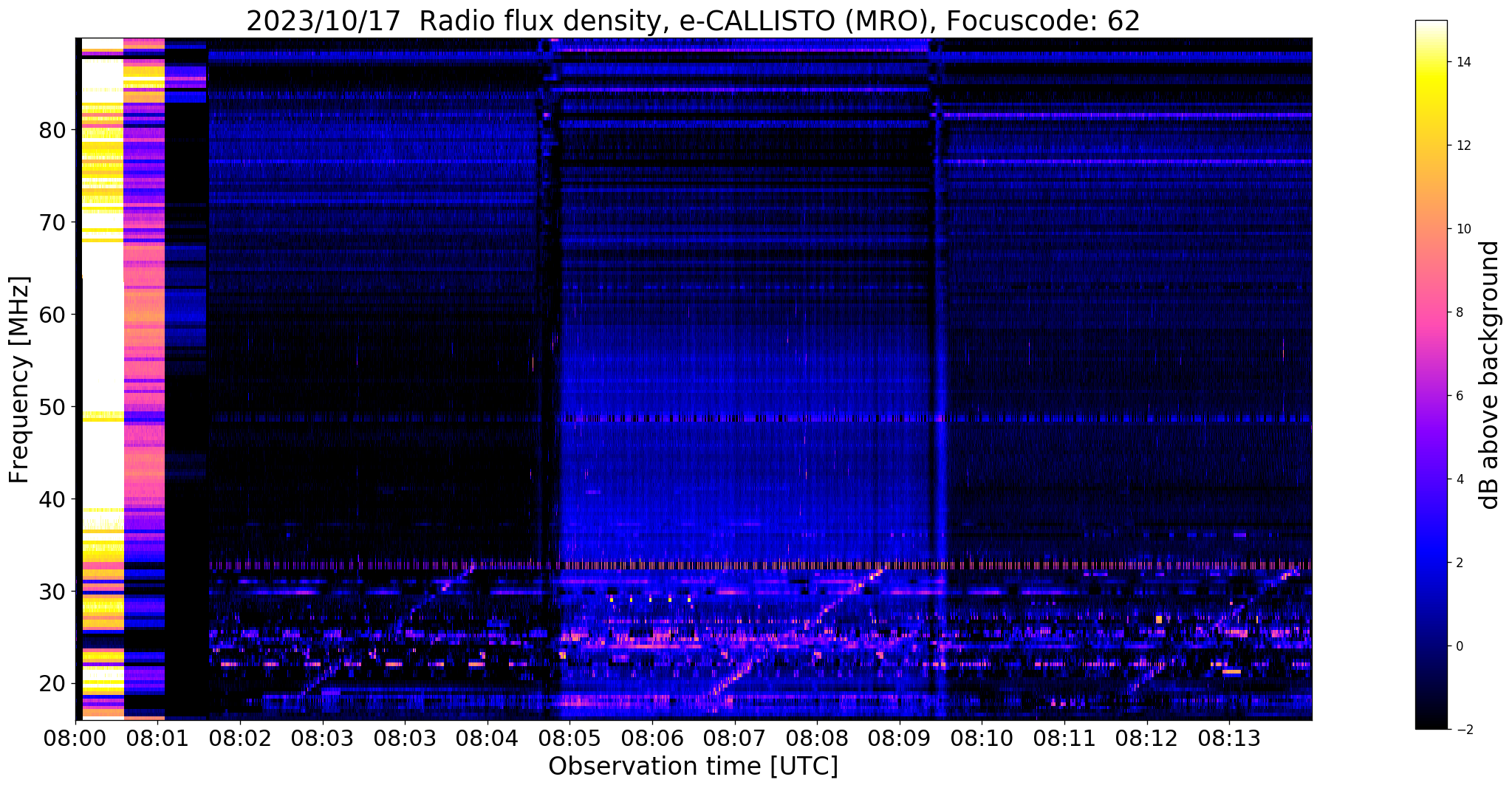Image resolution: width=1512 pixels, height=788 pixels.
Task: Click the 08:10 time tick label
Action: coord(982,738)
